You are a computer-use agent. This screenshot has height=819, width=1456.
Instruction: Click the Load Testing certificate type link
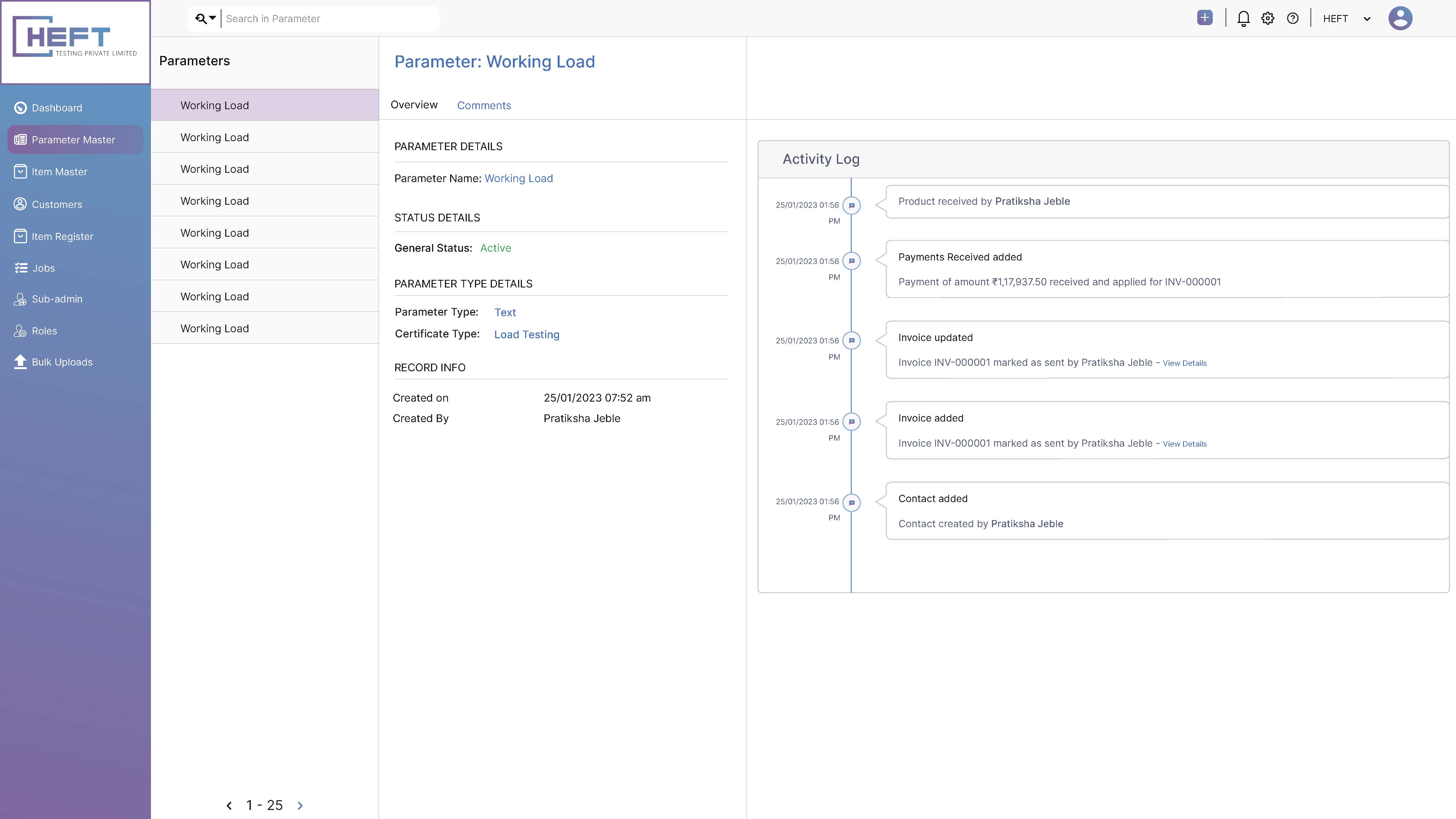click(526, 335)
